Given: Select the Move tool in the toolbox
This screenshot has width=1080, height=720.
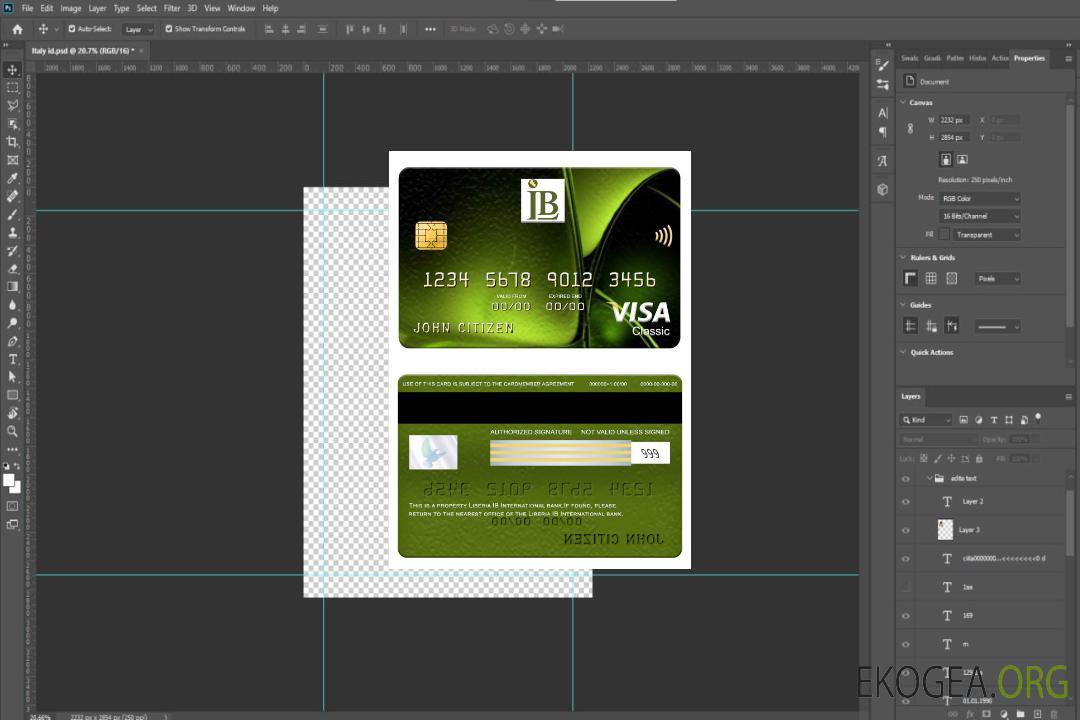Looking at the screenshot, I should [x=12, y=70].
